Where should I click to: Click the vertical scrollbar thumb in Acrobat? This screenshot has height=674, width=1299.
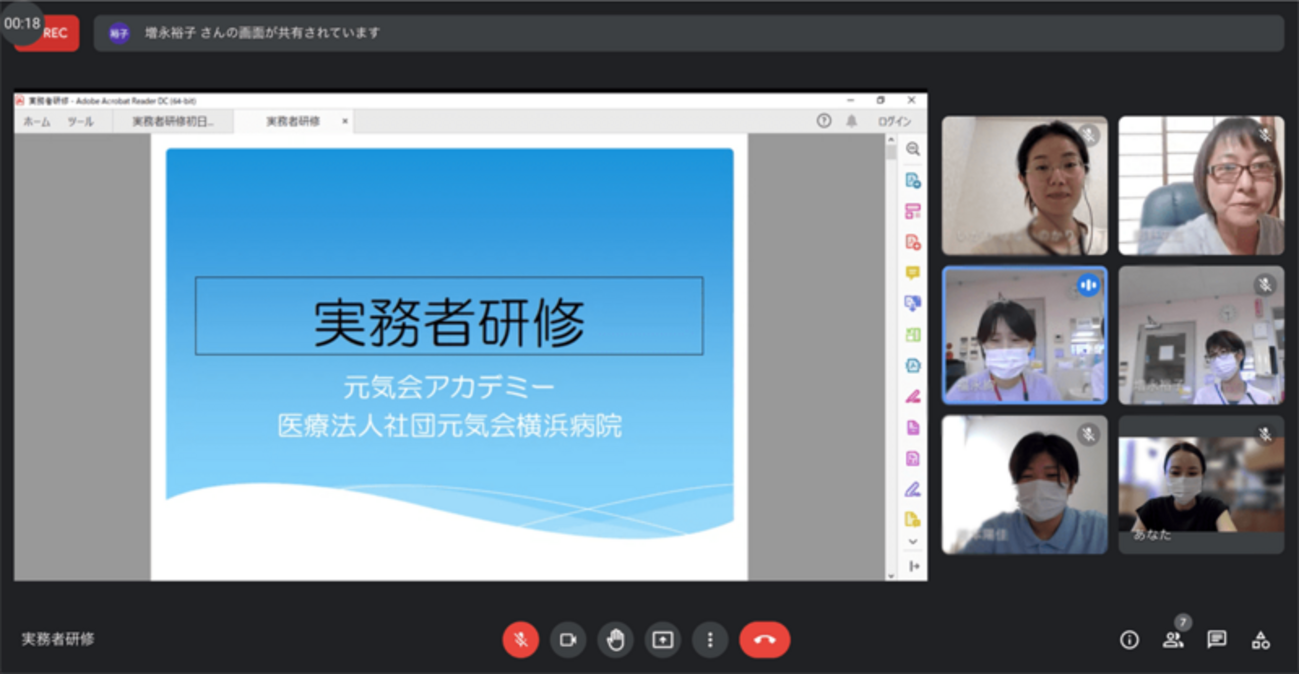click(891, 153)
